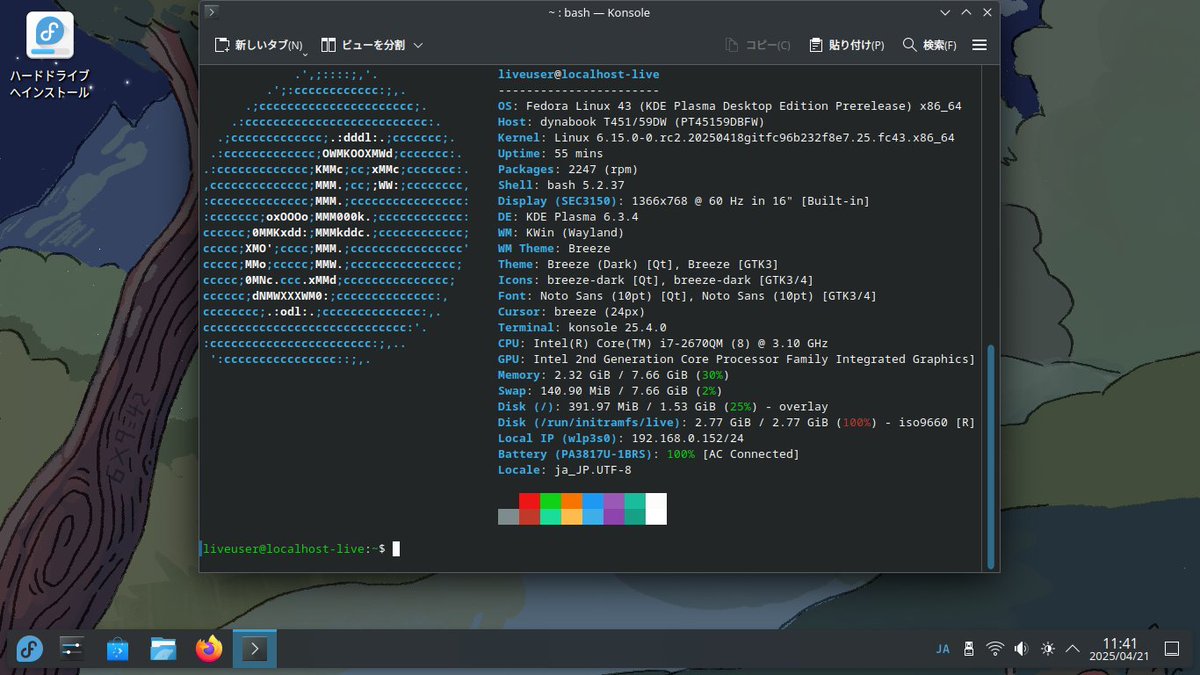Click the Konsole terminal scrollbar

pyautogui.click(x=992, y=455)
